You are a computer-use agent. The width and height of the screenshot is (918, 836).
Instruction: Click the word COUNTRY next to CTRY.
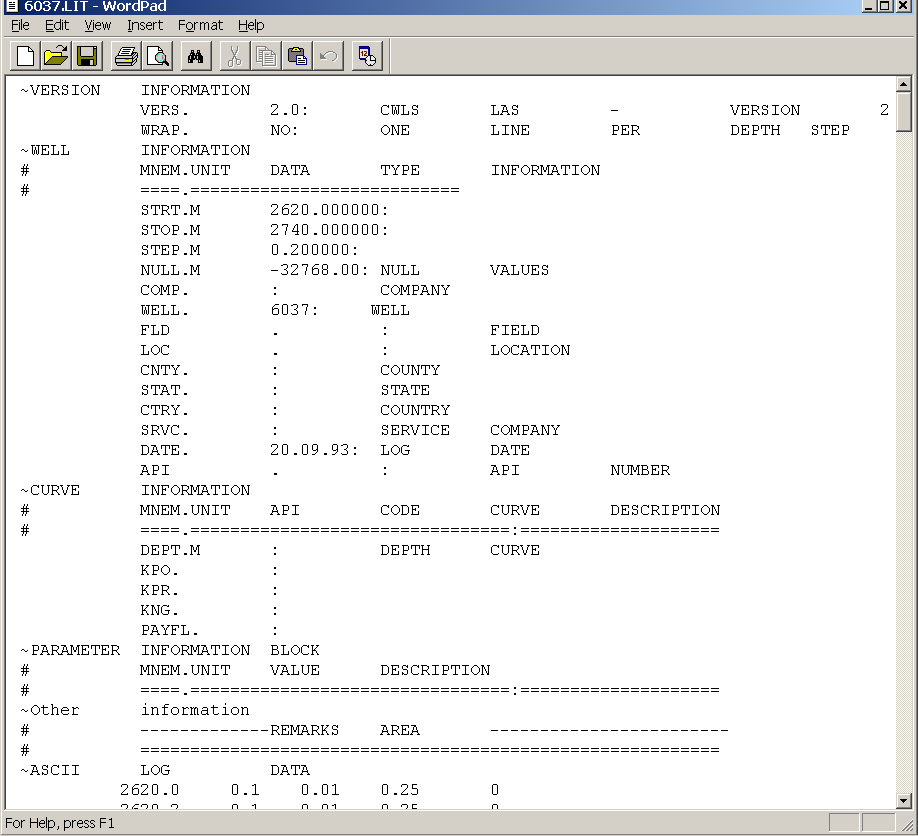click(415, 410)
